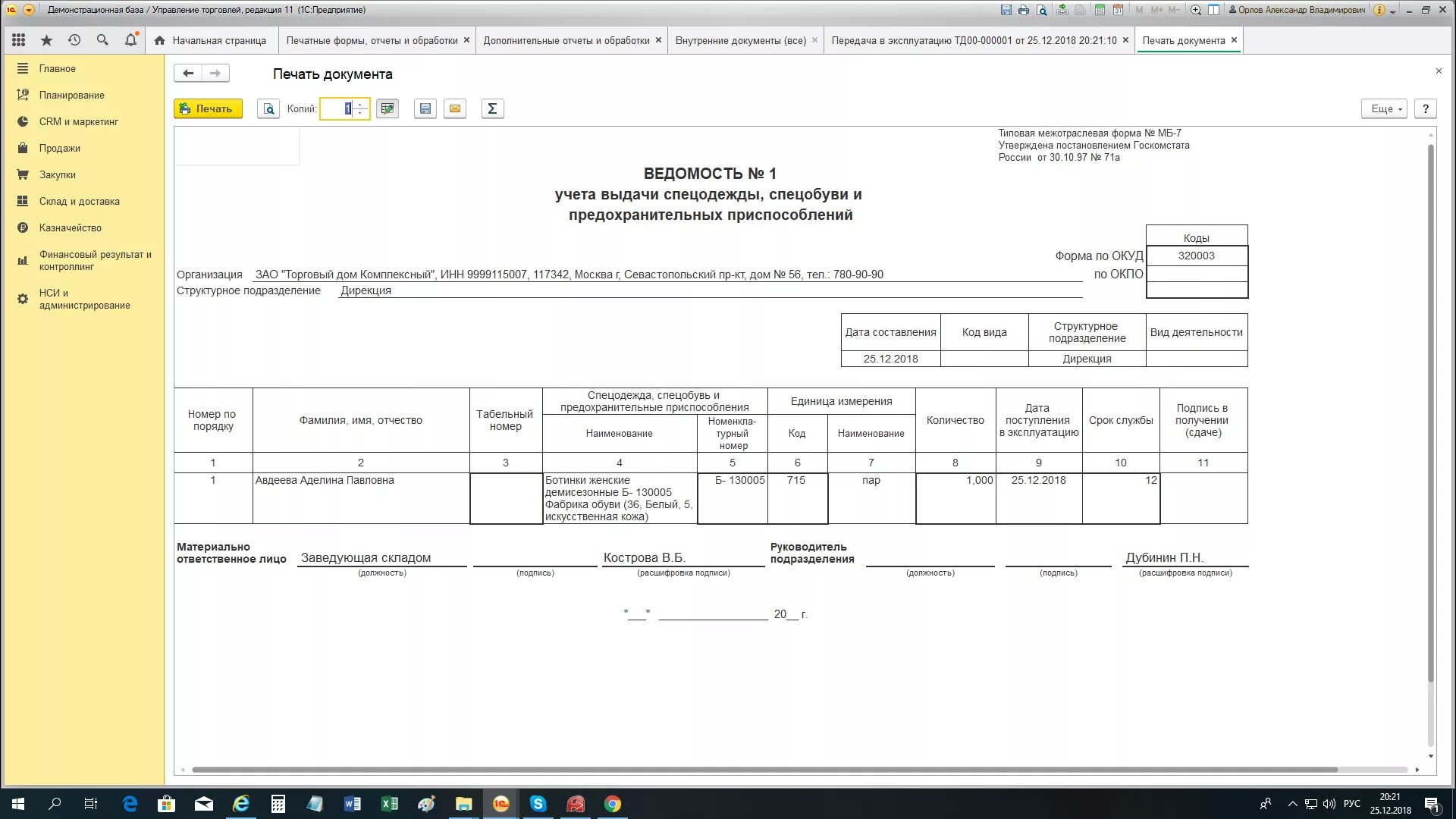Click the horizontal scrollbar of the document
This screenshot has height=819, width=1456.
click(764, 770)
